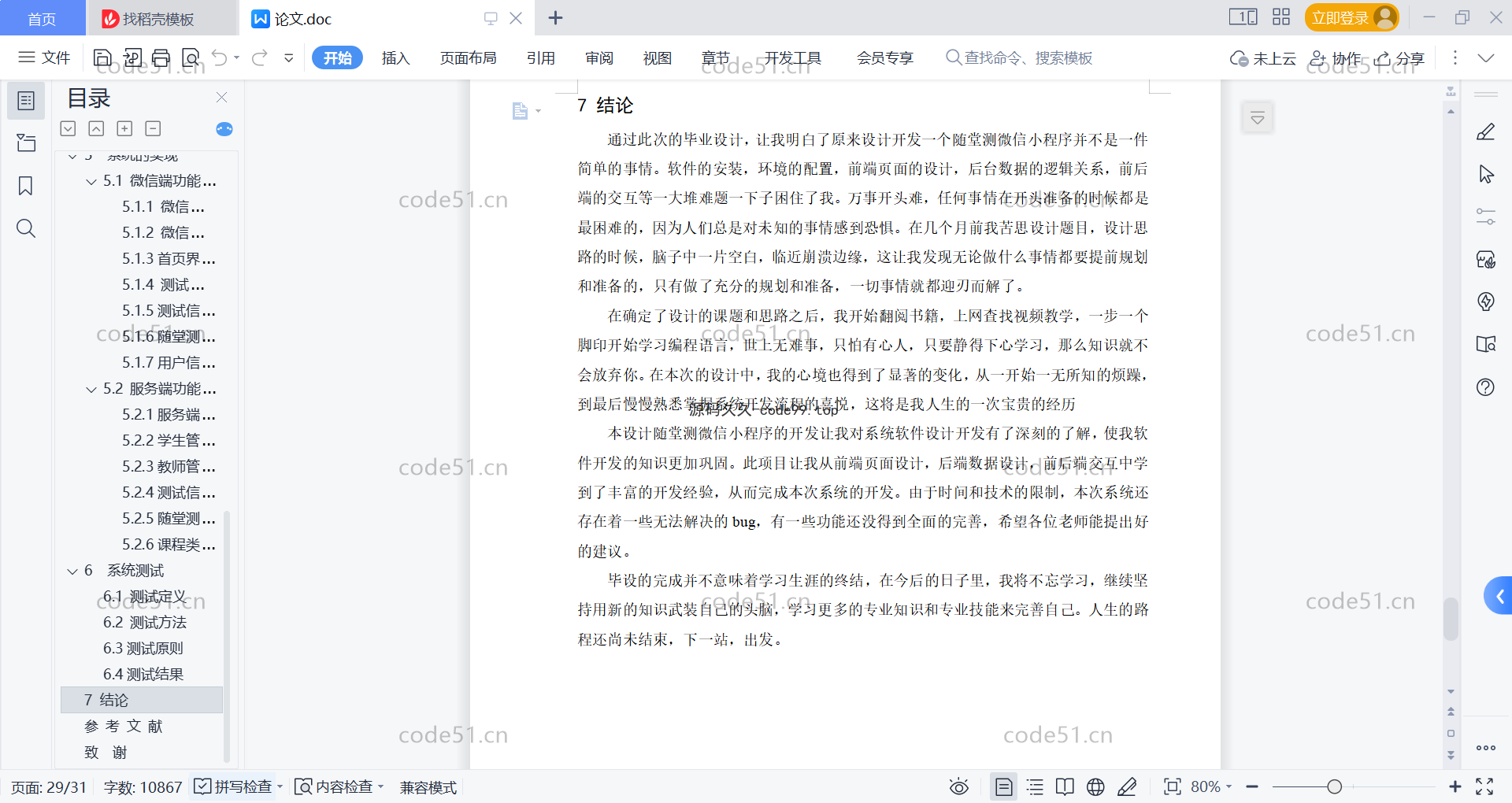Viewport: 1512px width, 803px height.
Task: Select 参考文献 in outline
Action: [x=124, y=727]
